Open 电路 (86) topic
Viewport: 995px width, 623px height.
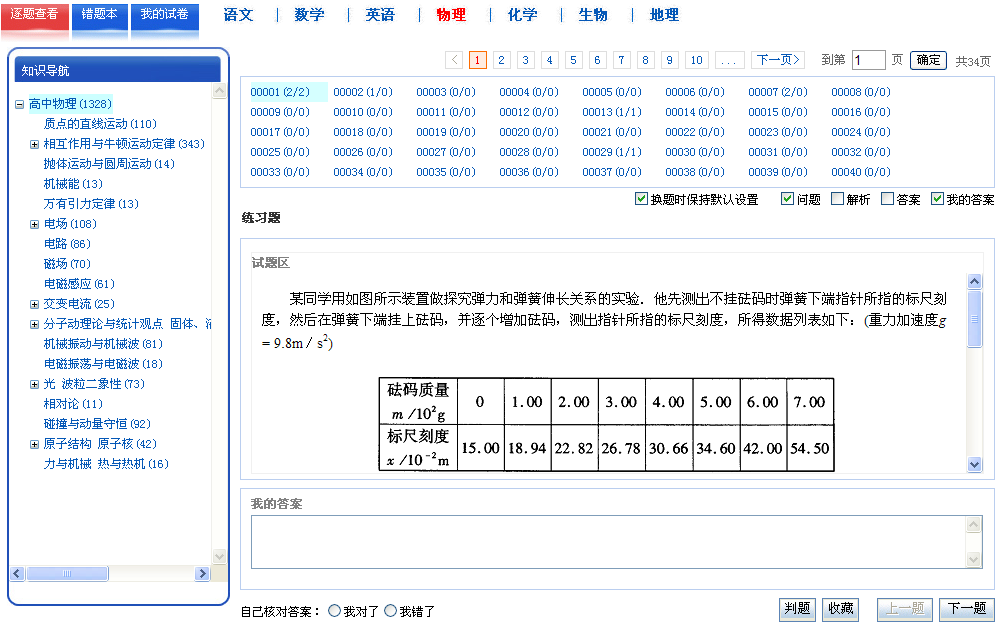tap(67, 244)
